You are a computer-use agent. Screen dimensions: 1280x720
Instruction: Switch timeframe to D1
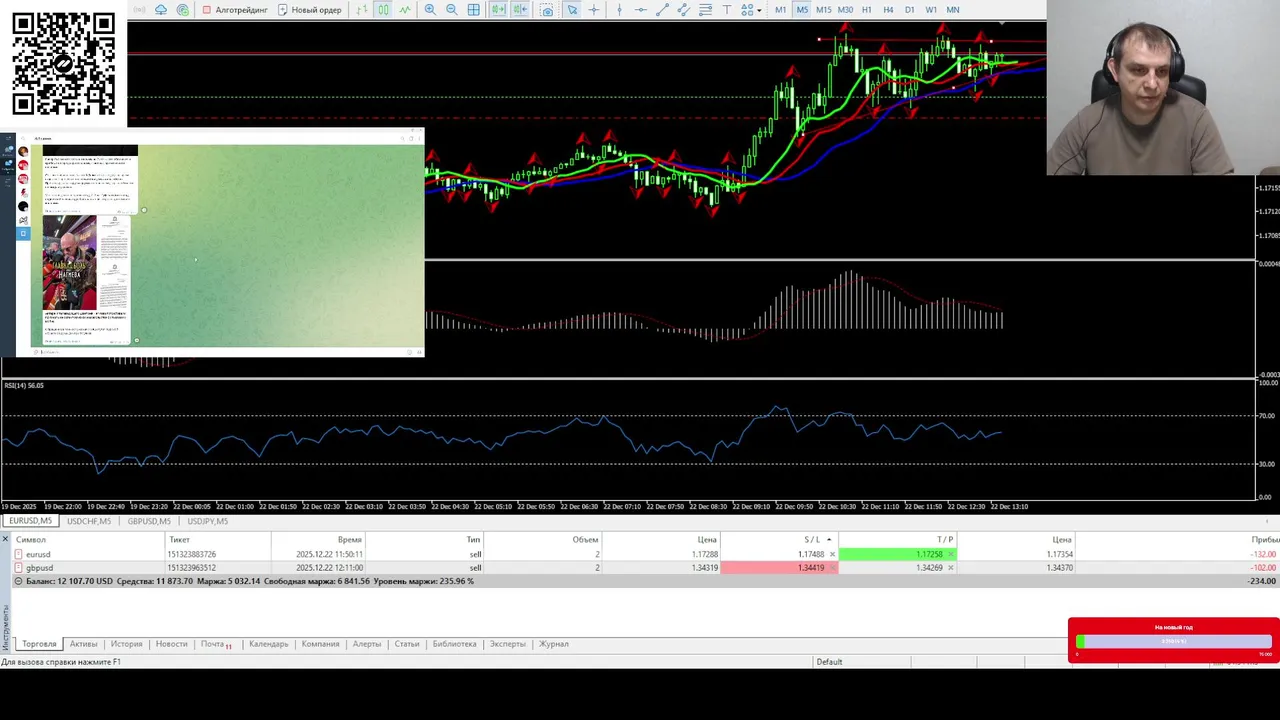(x=909, y=9)
